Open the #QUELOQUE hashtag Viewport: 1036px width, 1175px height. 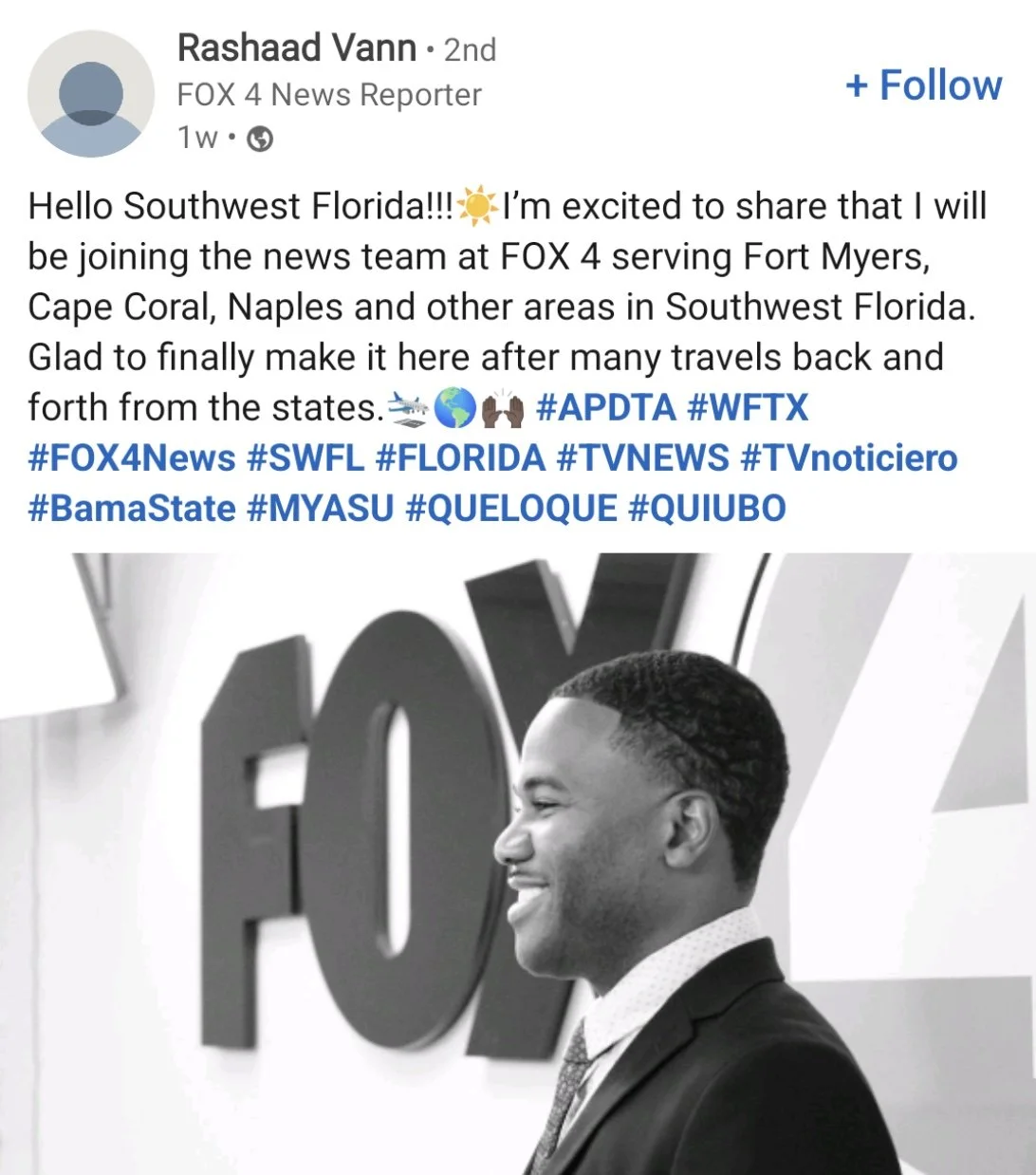[x=511, y=509]
